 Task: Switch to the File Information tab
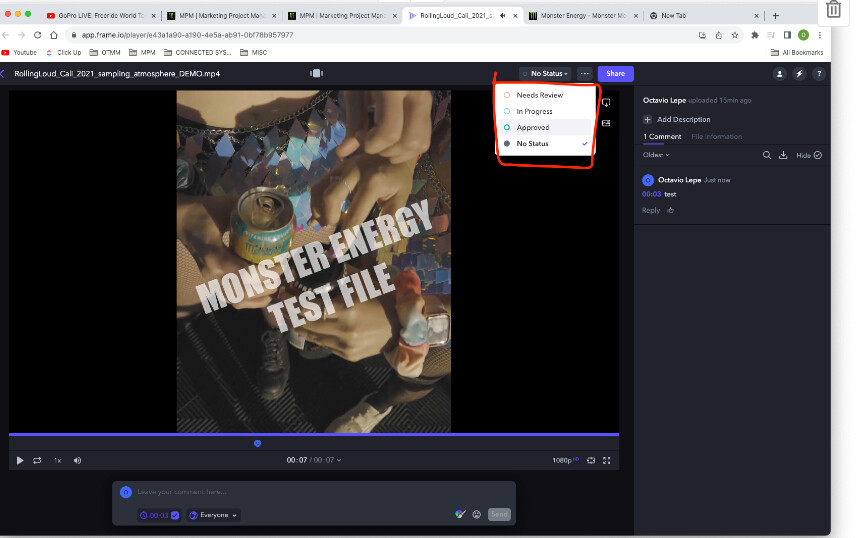tap(717, 137)
